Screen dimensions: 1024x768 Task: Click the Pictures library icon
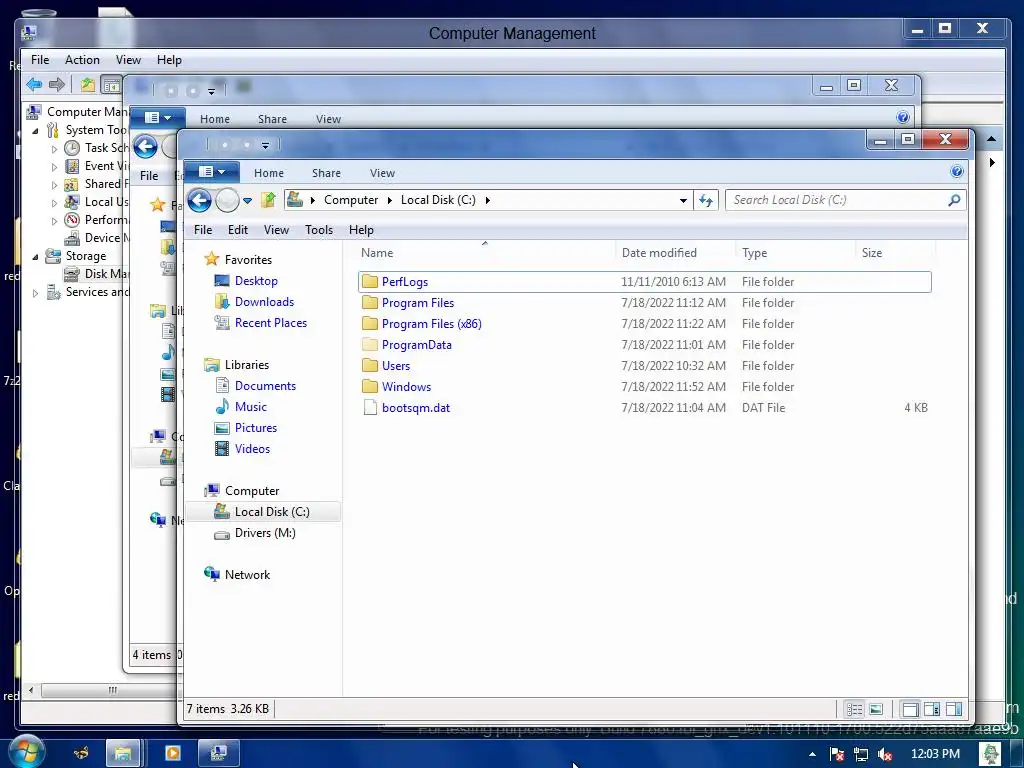tap(222, 428)
